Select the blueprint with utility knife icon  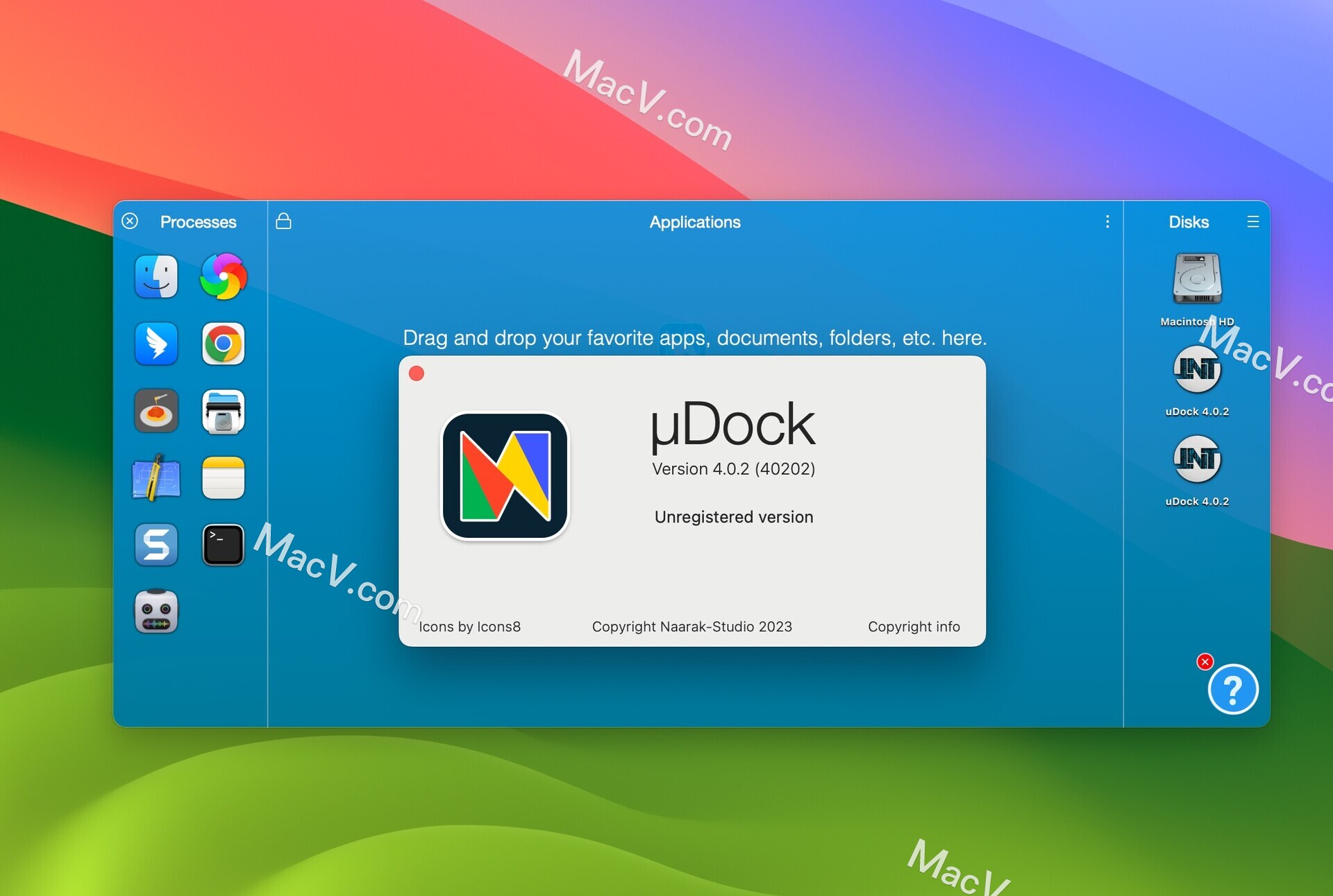click(156, 477)
